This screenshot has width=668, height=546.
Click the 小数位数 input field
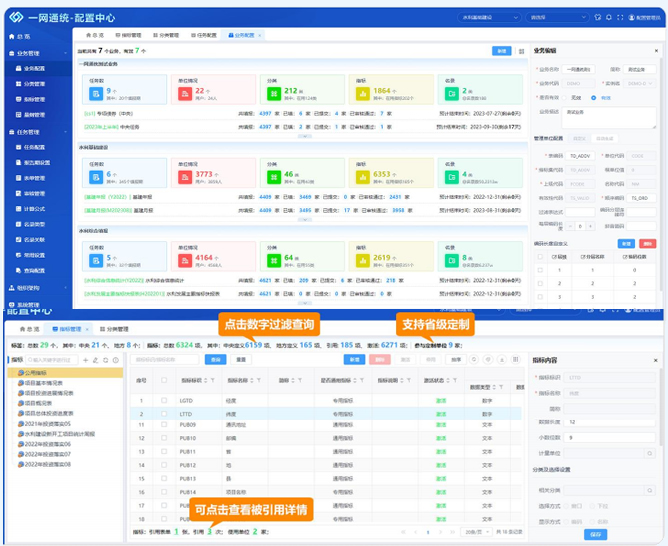tap(610, 437)
